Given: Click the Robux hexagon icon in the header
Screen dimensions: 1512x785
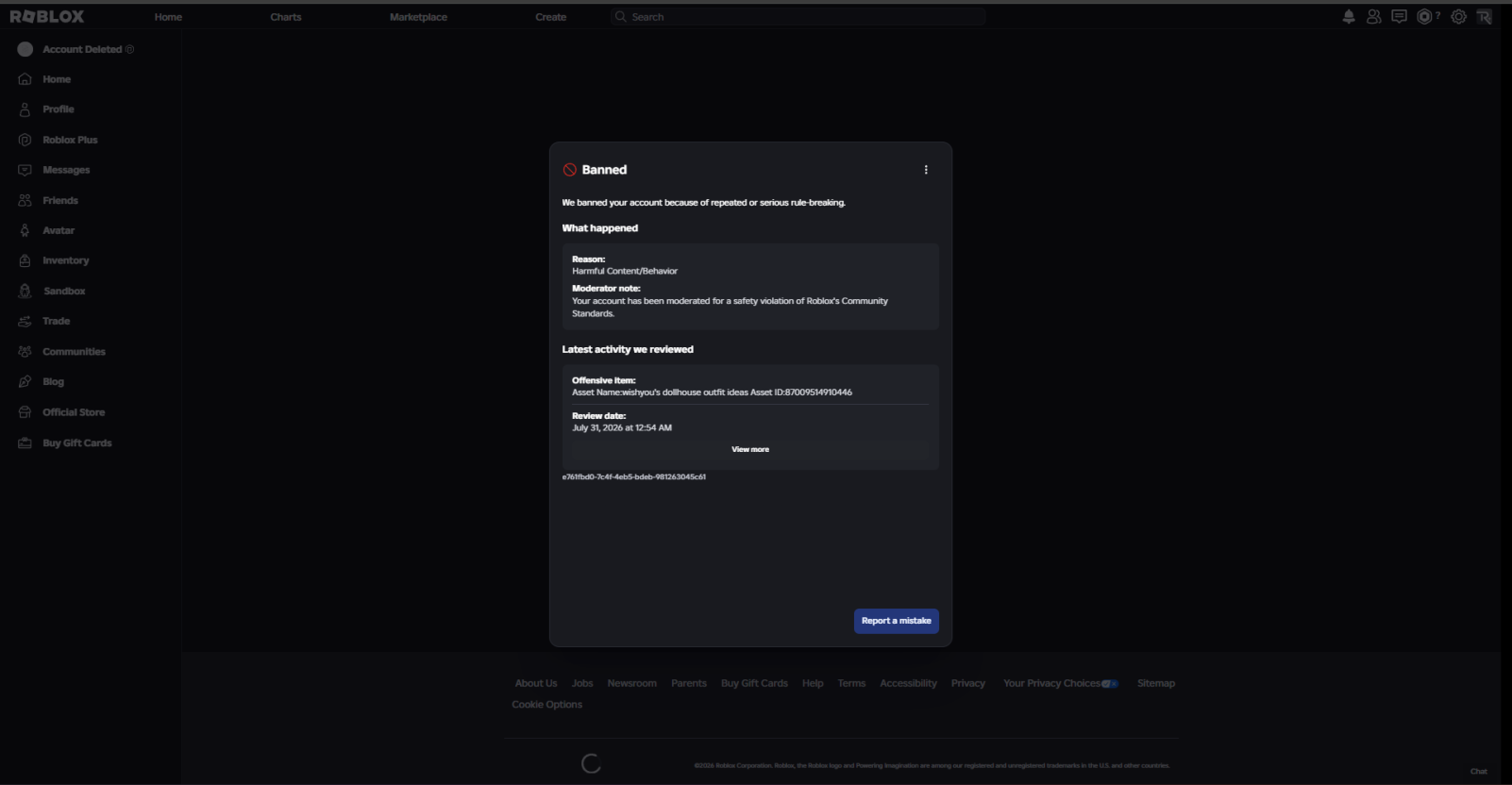Looking at the screenshot, I should tap(1425, 17).
